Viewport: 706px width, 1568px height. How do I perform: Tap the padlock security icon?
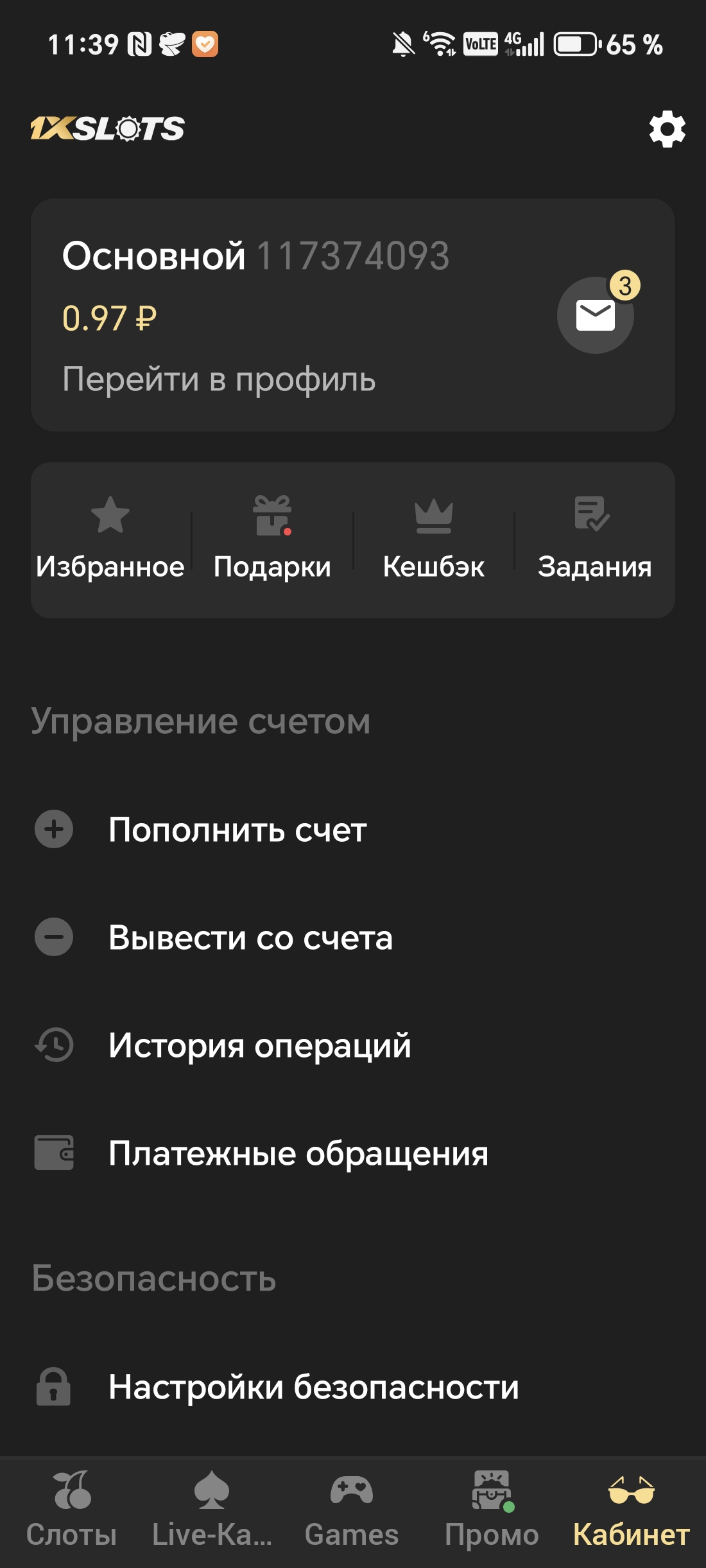pos(54,1386)
